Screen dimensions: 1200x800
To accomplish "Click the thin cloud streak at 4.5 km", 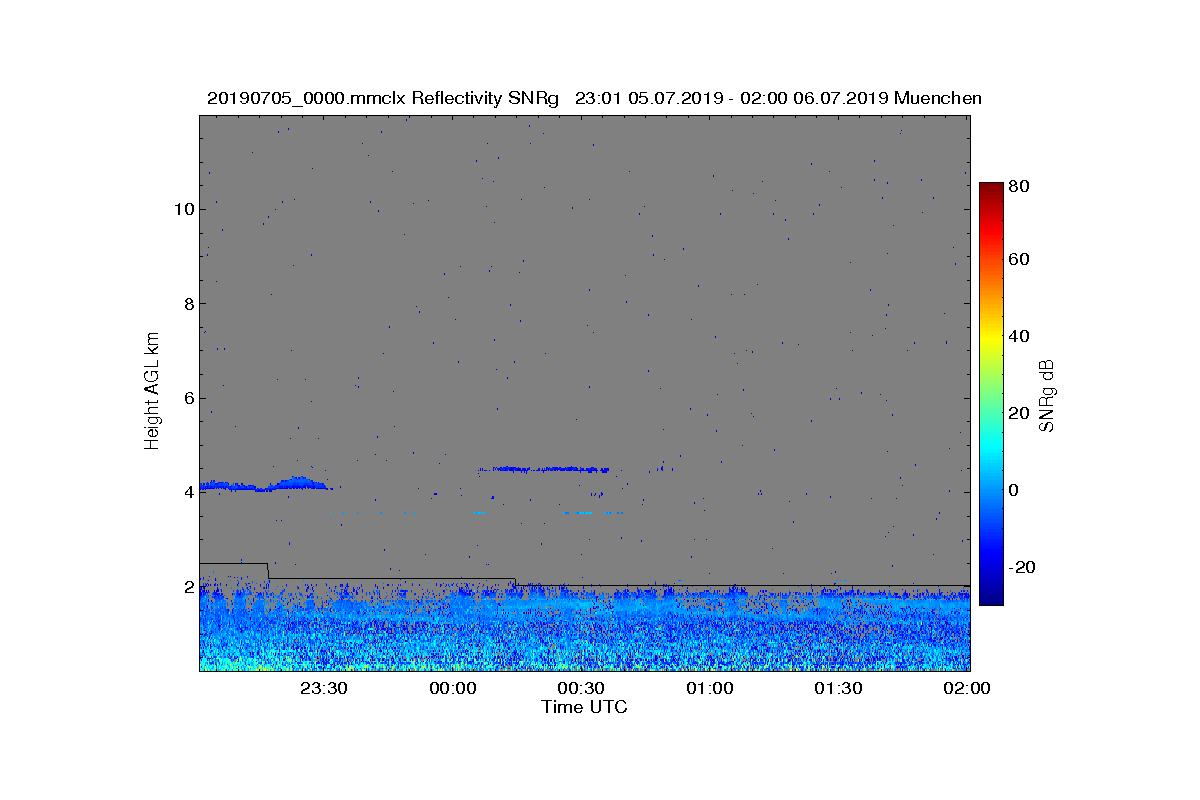I will pyautogui.click(x=545, y=469).
